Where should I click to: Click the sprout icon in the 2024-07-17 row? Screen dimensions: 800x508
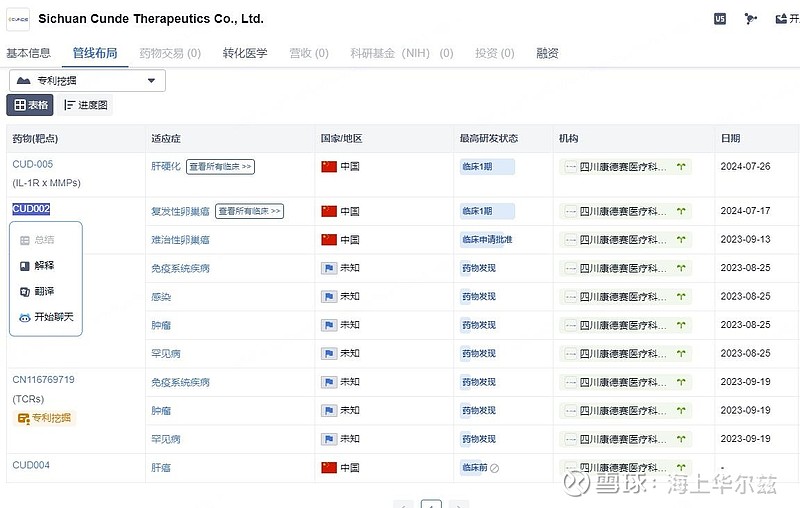681,211
